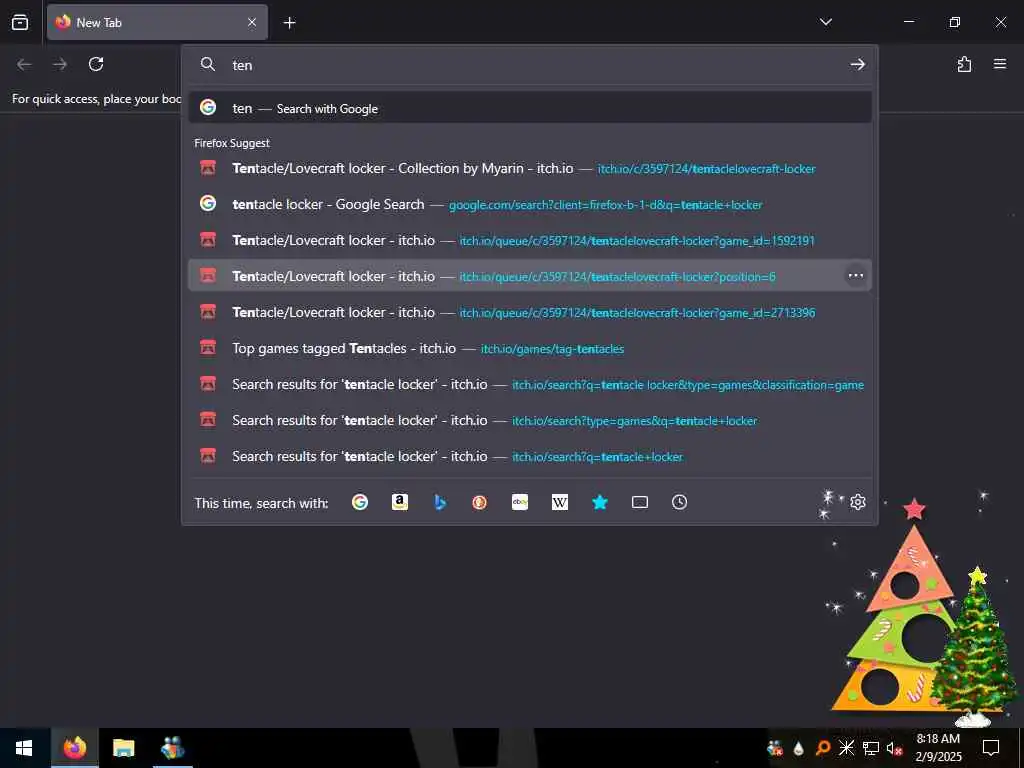This screenshot has width=1024, height=768.
Task: Click the browser forward arrow
Action: click(x=60, y=64)
